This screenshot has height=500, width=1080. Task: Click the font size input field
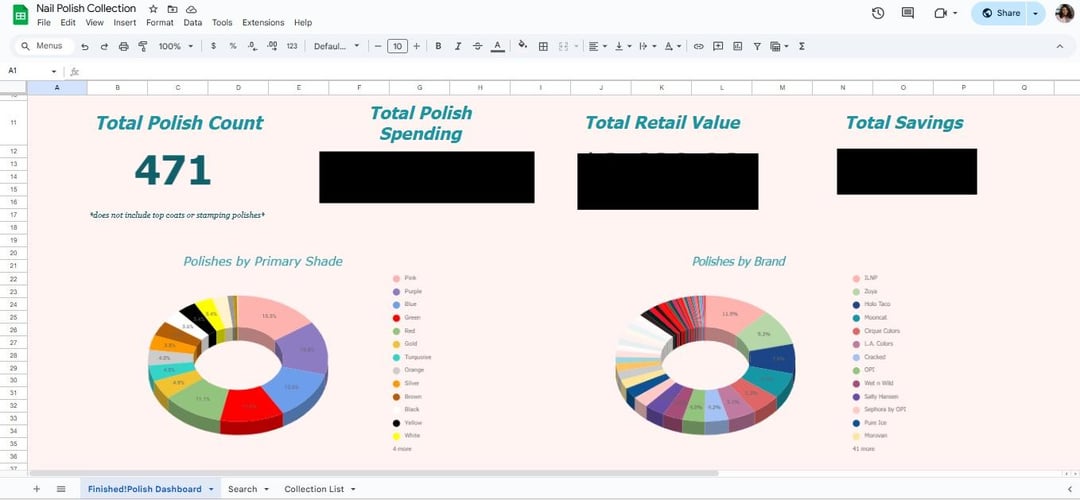point(397,46)
